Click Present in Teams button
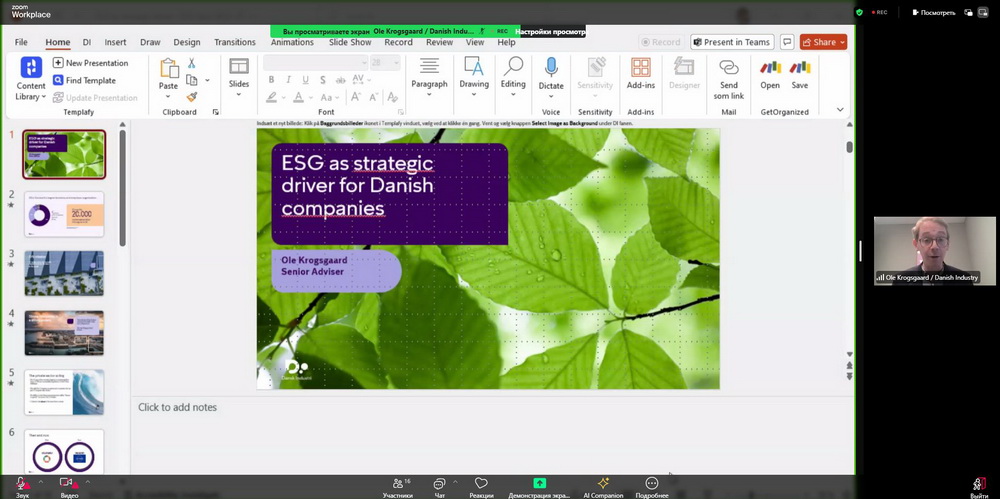The height and width of the screenshot is (499, 1000). [732, 42]
